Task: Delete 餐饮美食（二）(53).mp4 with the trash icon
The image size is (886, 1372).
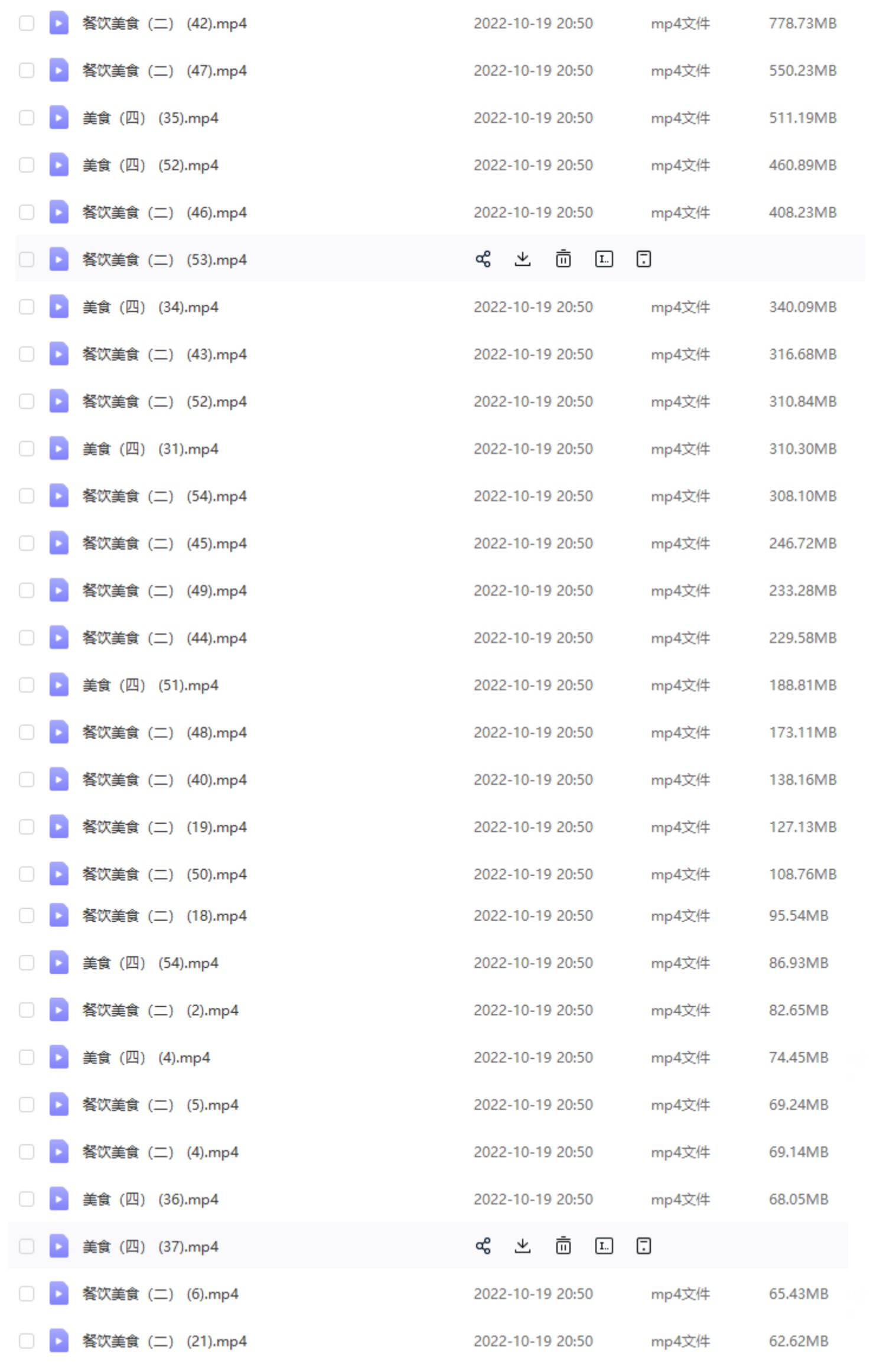Action: [x=563, y=259]
